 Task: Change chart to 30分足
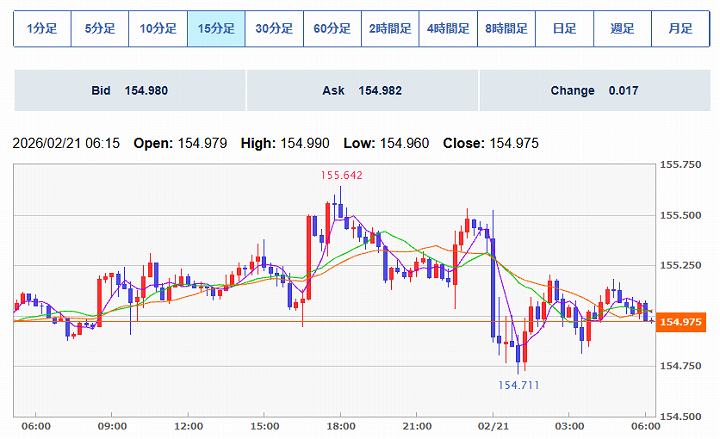(274, 29)
